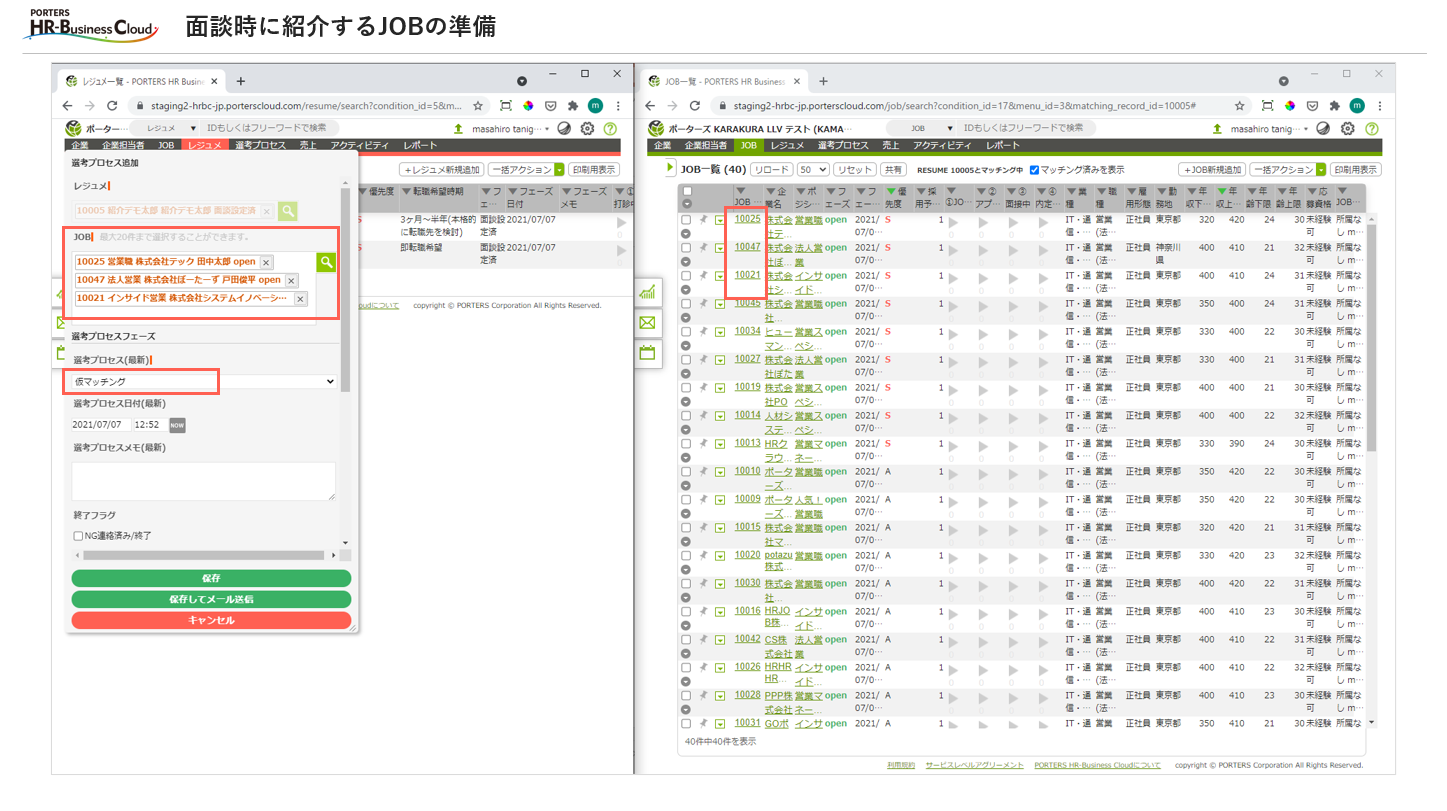This screenshot has width=1447, height=811.
Task: Open settings gear in the JOB list window
Action: coord(1348,128)
